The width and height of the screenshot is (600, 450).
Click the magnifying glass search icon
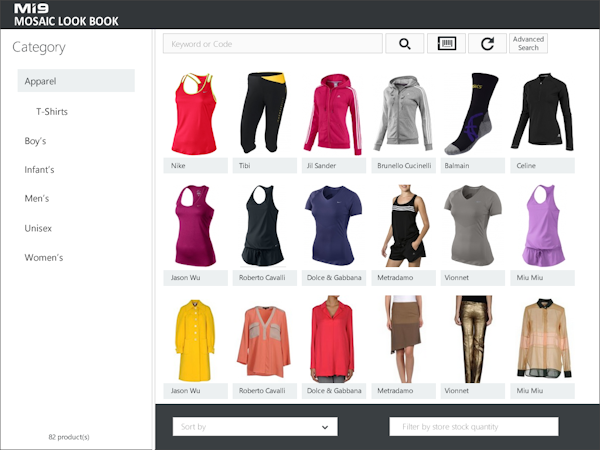pos(405,43)
